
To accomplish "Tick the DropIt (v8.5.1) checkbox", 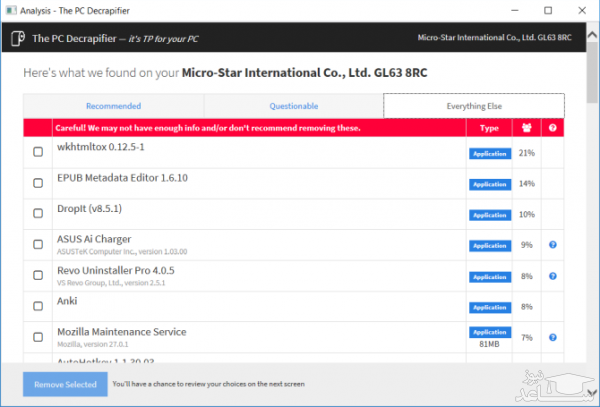I will [38, 214].
